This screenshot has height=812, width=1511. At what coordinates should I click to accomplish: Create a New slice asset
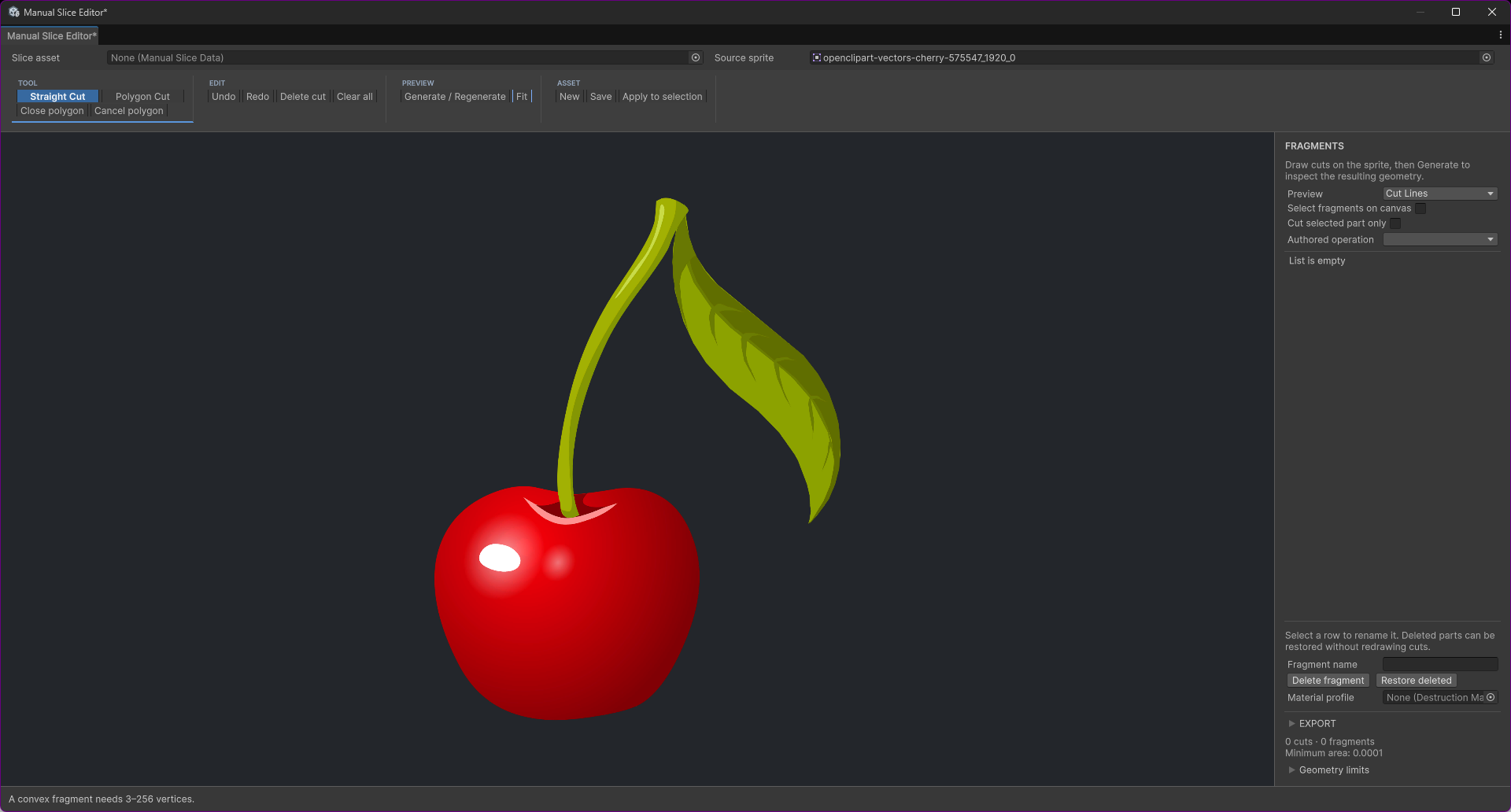click(x=569, y=96)
